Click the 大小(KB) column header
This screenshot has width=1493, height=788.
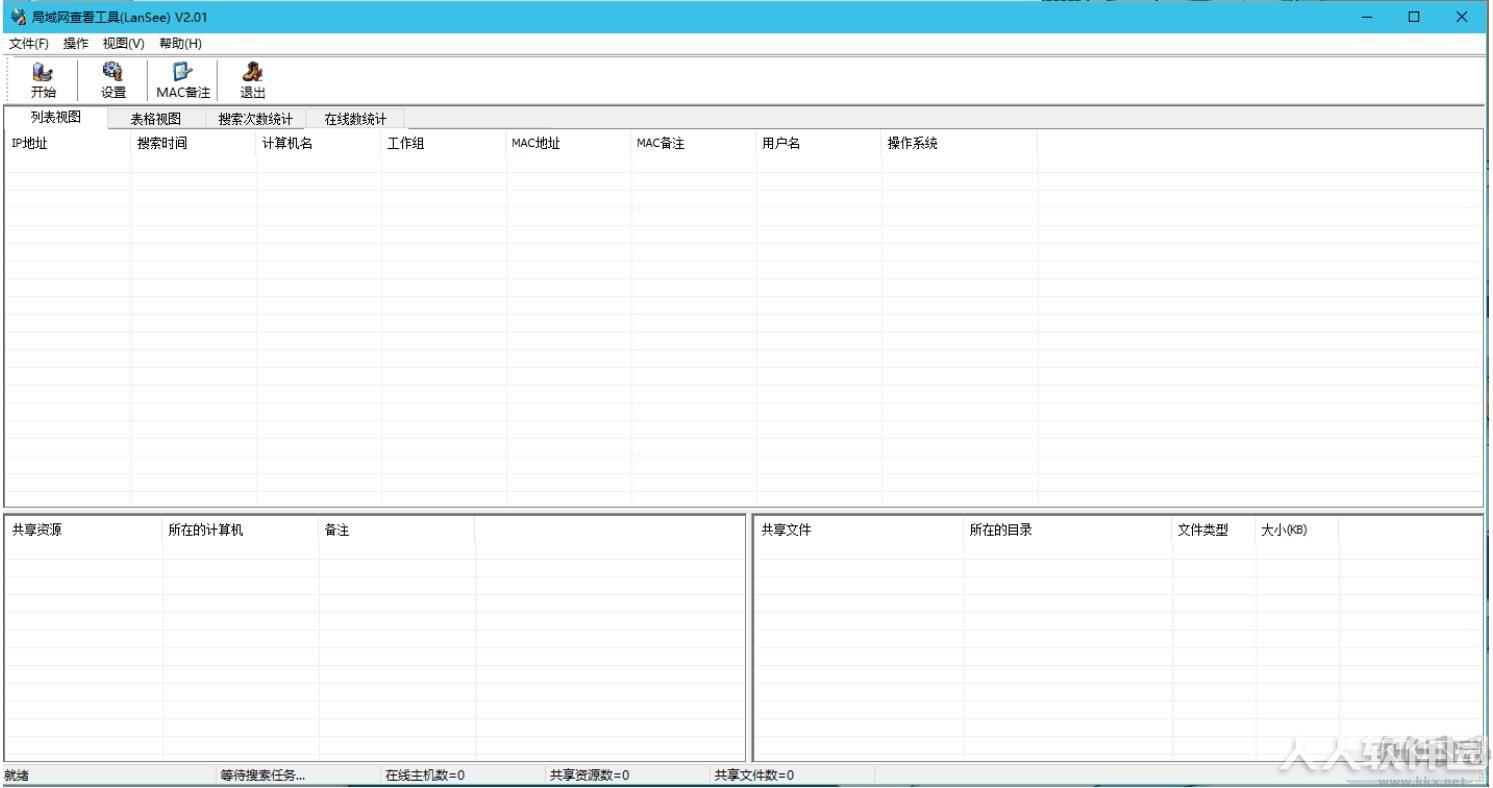point(1297,530)
